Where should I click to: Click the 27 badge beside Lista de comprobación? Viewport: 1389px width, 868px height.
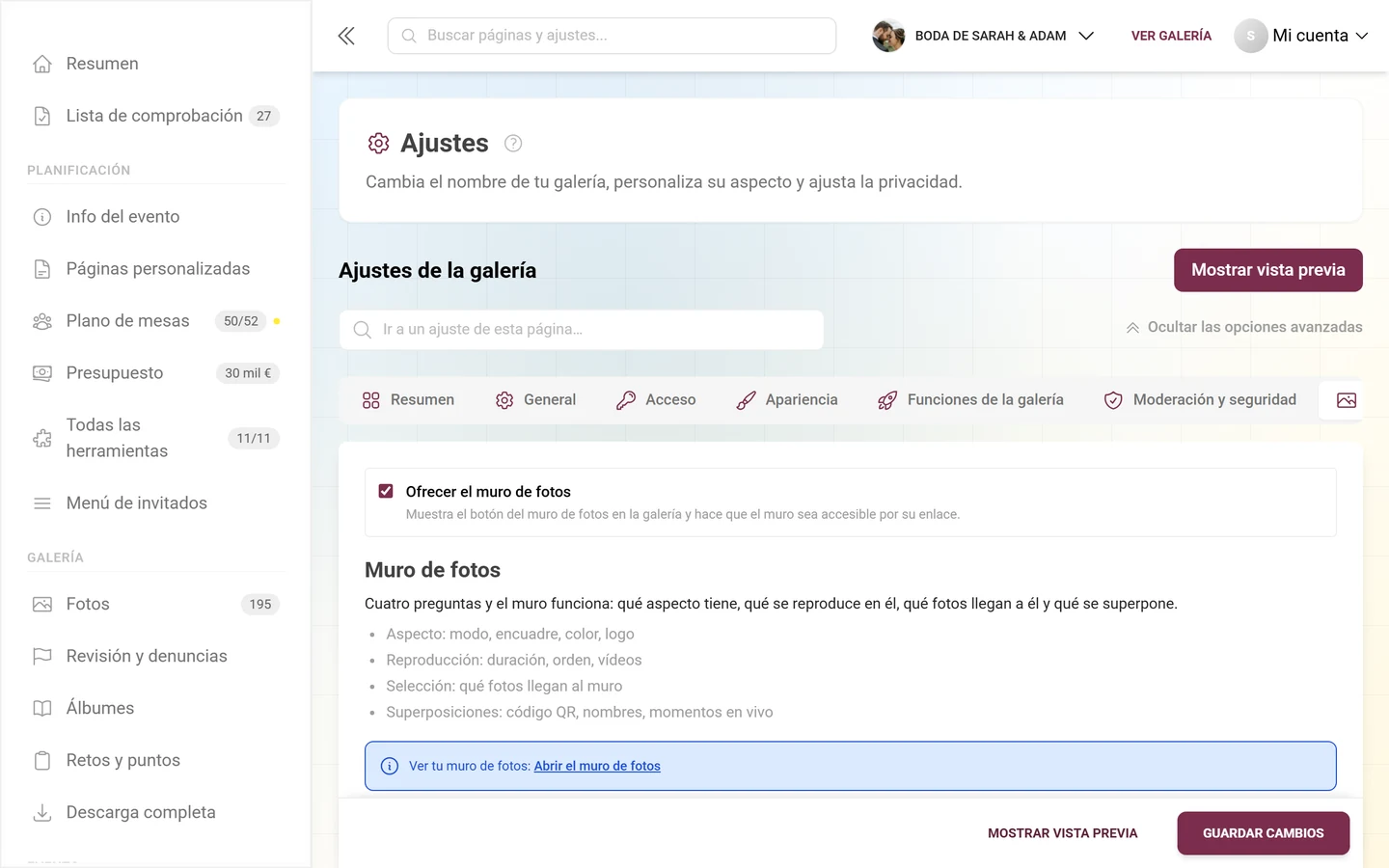click(x=264, y=116)
